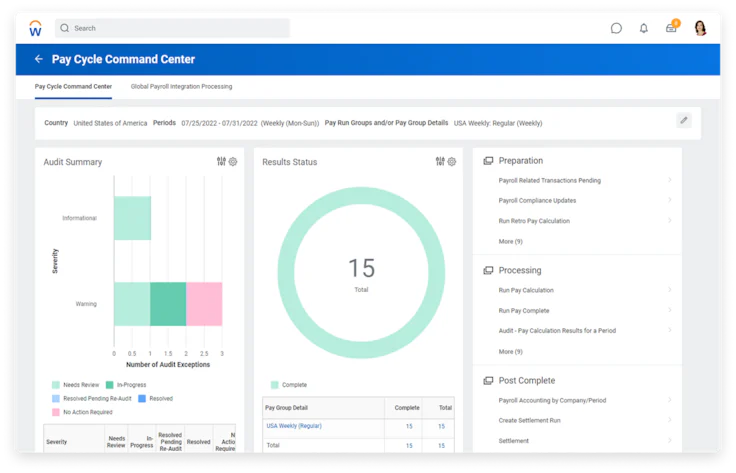
Task: Open Run Pay Complete
Action: (523, 311)
